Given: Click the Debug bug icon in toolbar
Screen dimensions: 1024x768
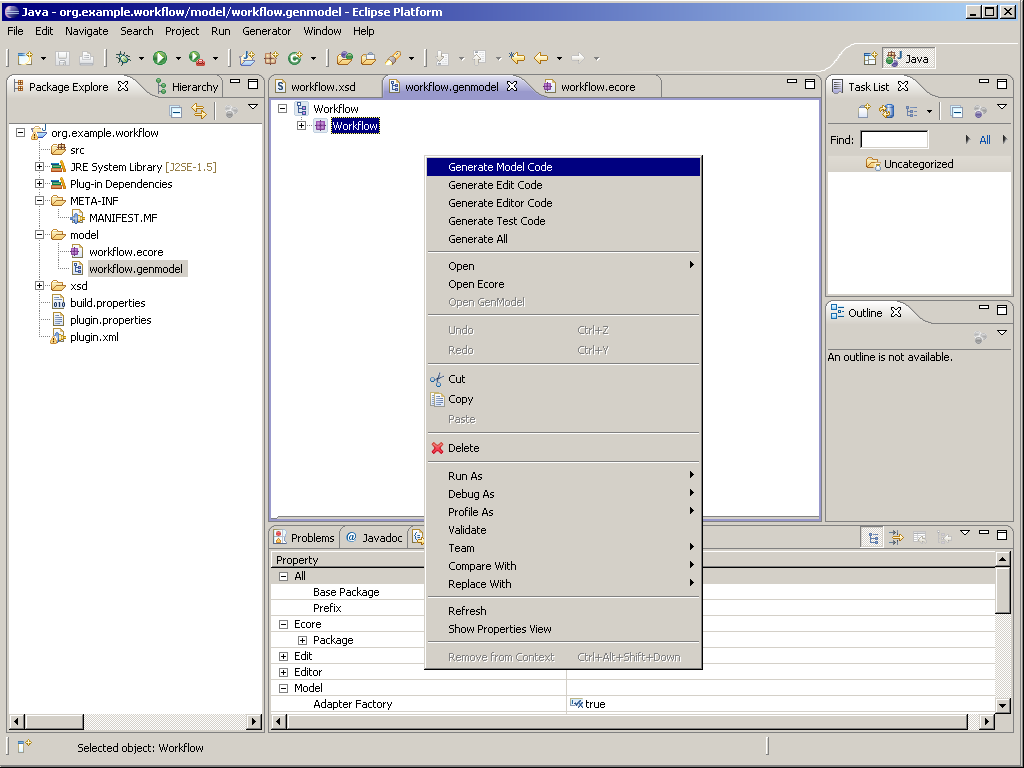Looking at the screenshot, I should pos(123,58).
